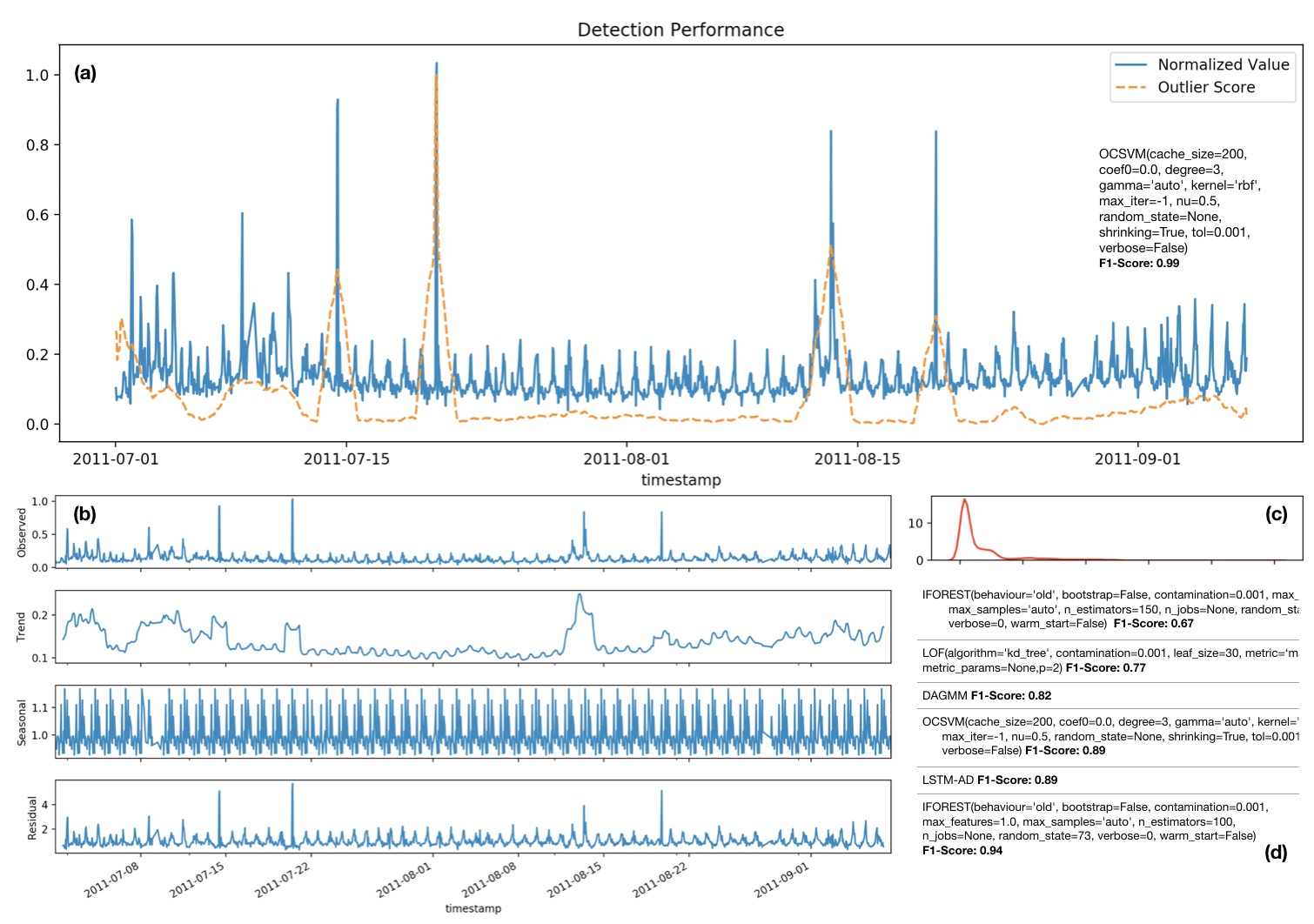Click the blue line sample in legend
This screenshot has height=924, width=1314.
[x=1131, y=64]
